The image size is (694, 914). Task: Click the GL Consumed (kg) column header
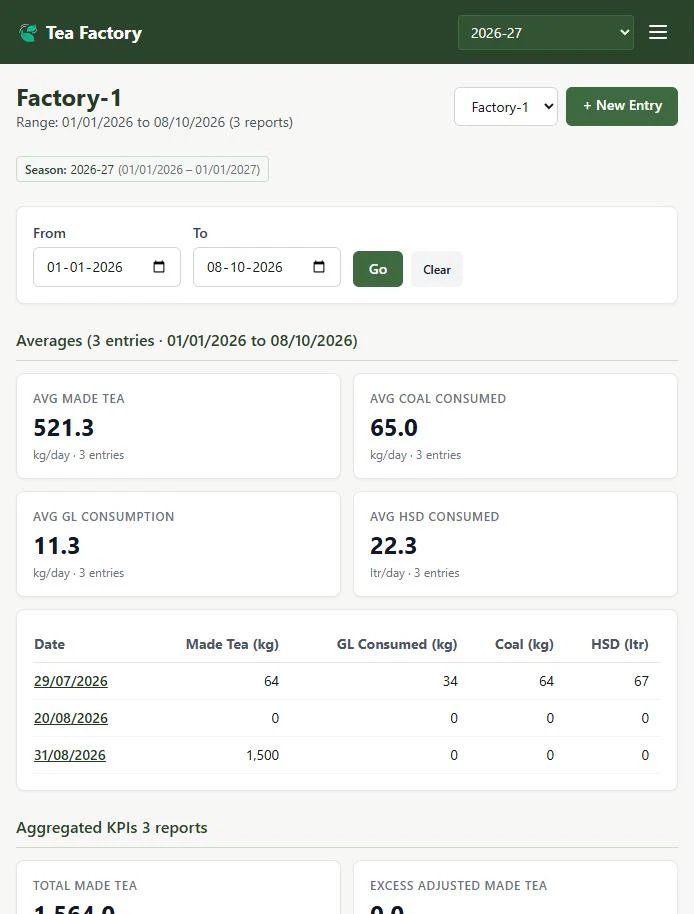[x=397, y=644]
